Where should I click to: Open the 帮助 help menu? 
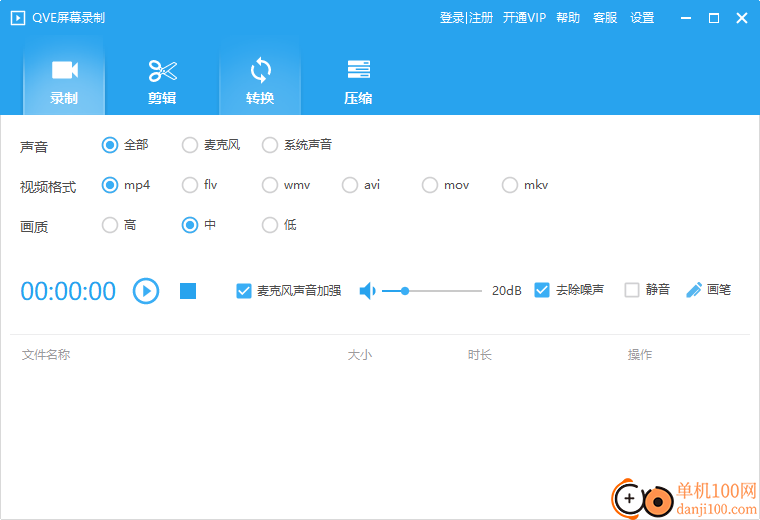click(x=568, y=18)
